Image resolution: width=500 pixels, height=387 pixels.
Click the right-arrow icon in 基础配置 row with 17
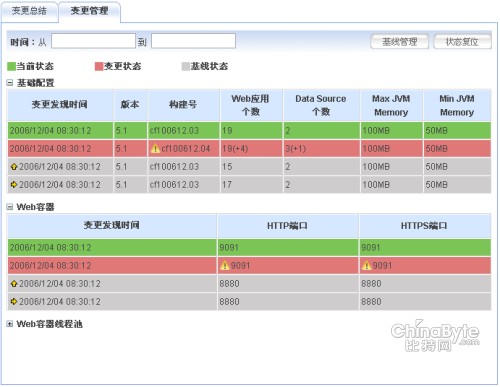[14, 184]
